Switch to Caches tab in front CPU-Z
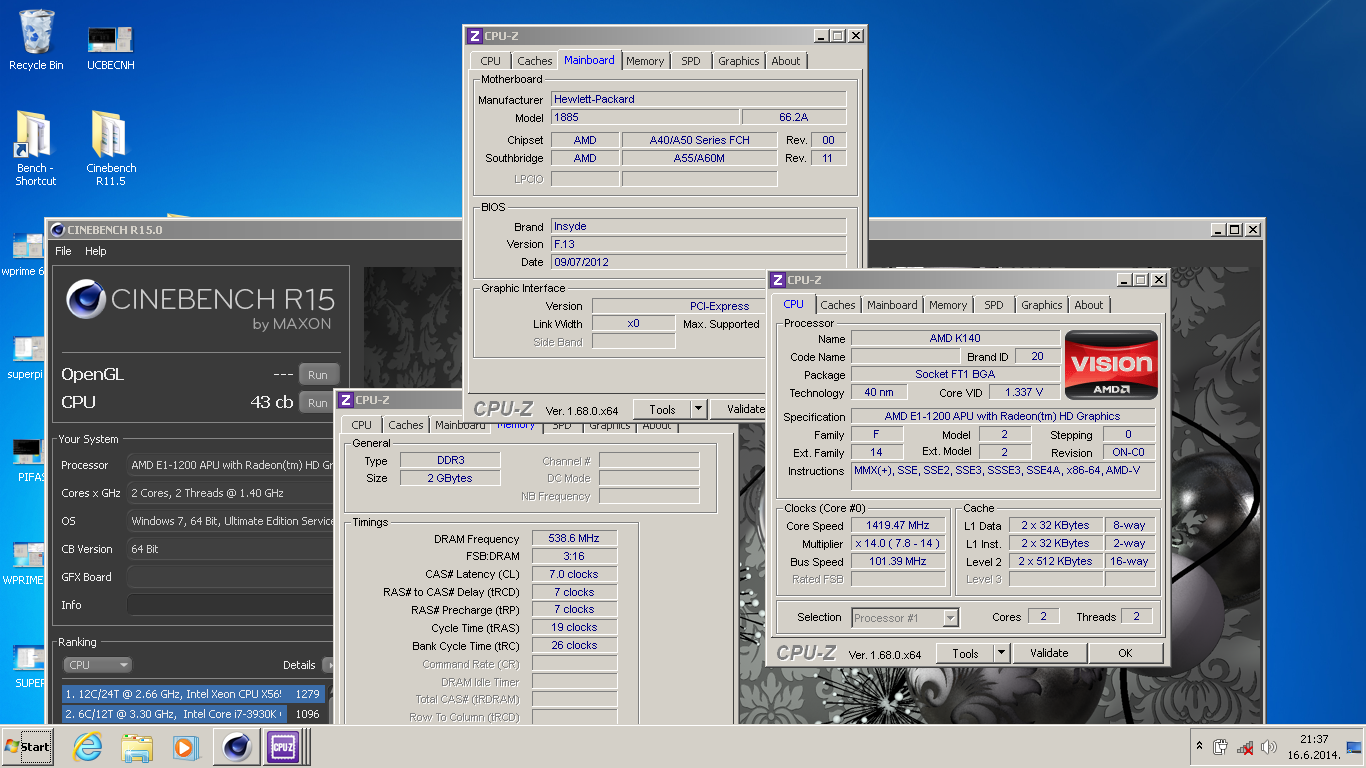The width and height of the screenshot is (1366, 768). tap(838, 305)
